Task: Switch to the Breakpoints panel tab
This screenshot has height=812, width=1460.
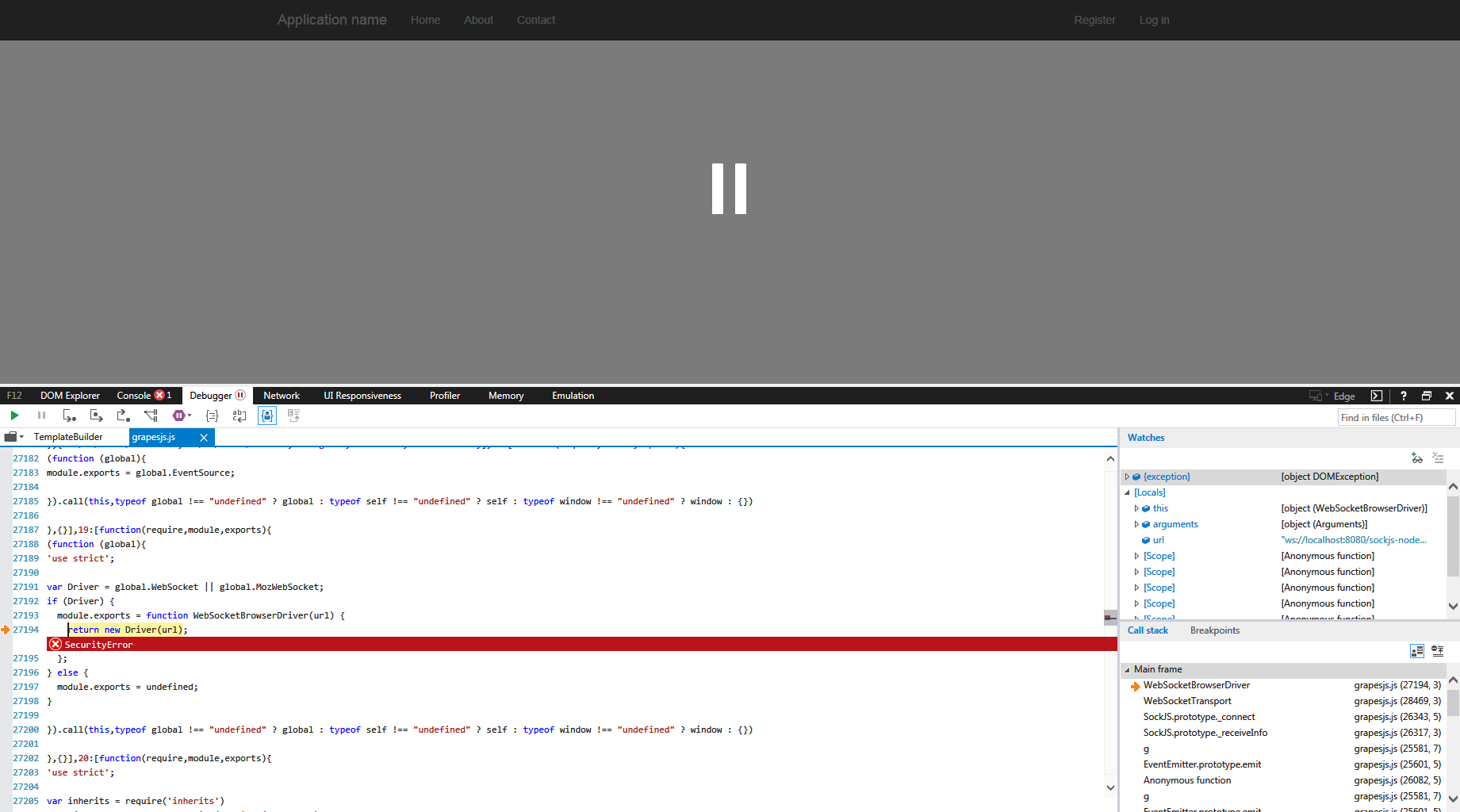Action: (x=1214, y=630)
